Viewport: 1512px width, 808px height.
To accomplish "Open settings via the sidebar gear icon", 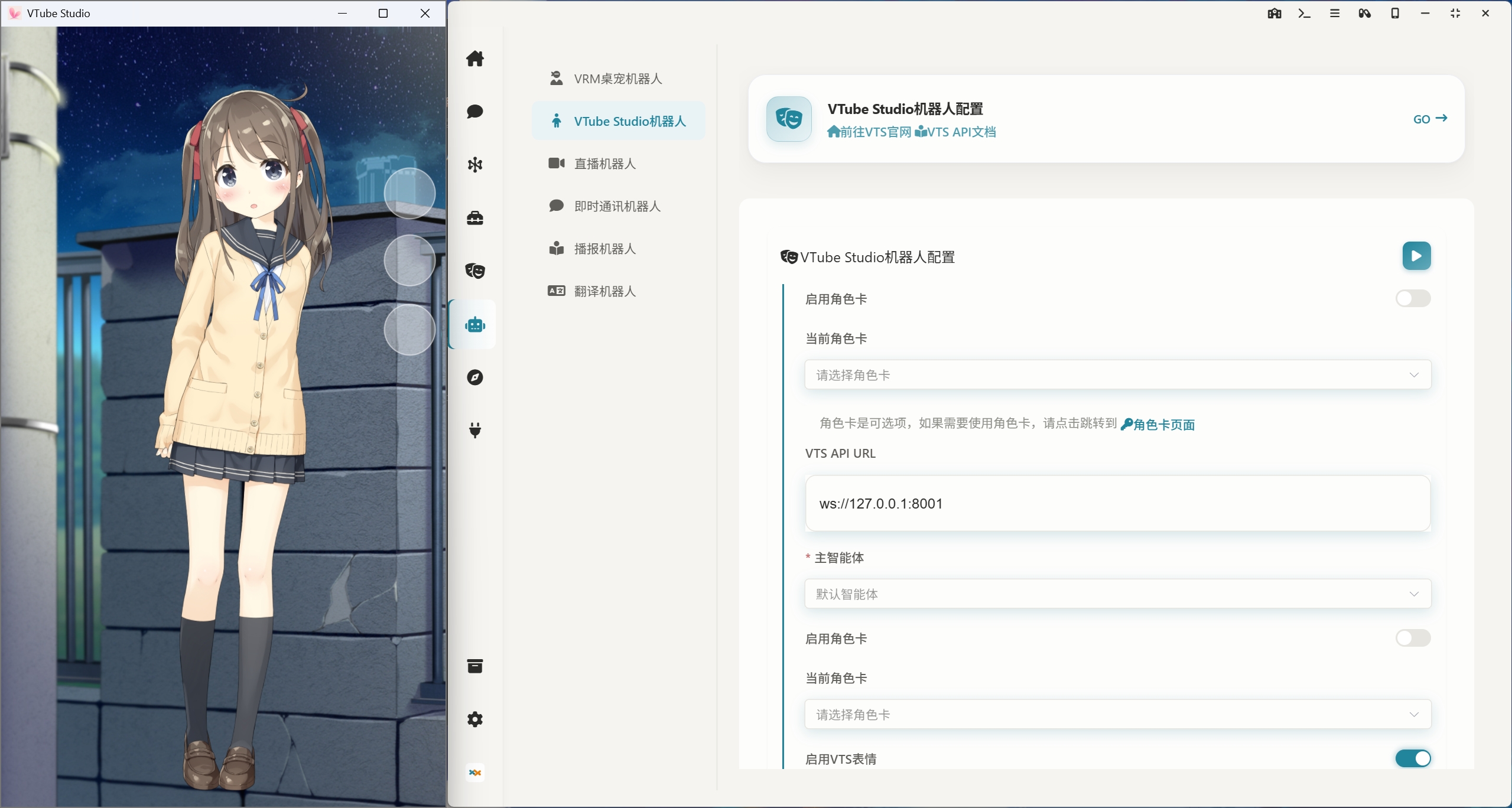I will coord(475,719).
